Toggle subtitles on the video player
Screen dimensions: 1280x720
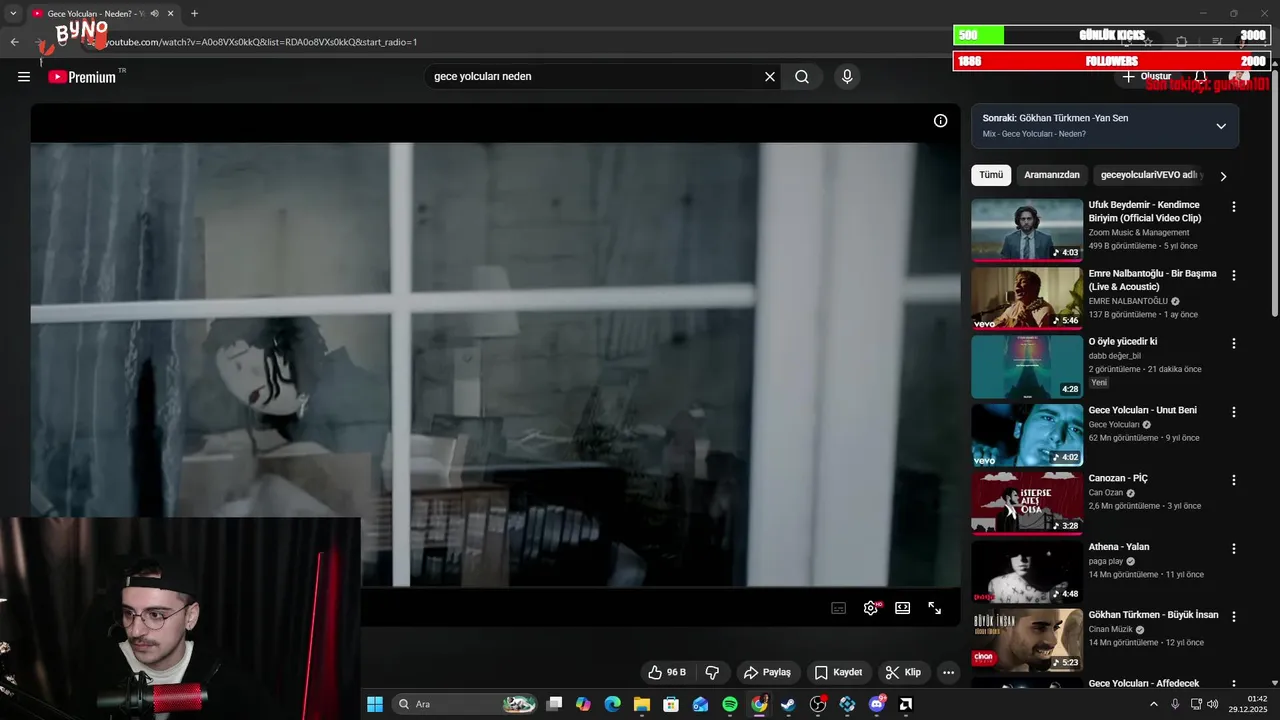click(839, 608)
